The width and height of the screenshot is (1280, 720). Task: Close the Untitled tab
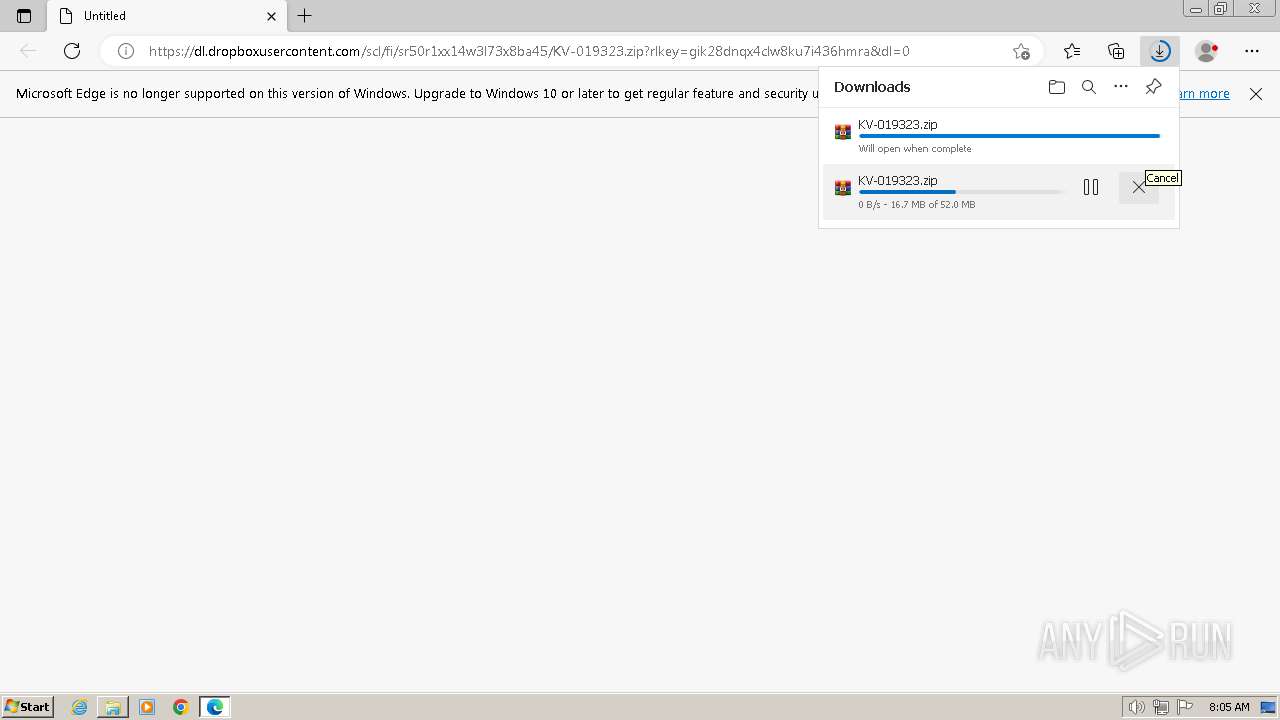click(x=271, y=16)
